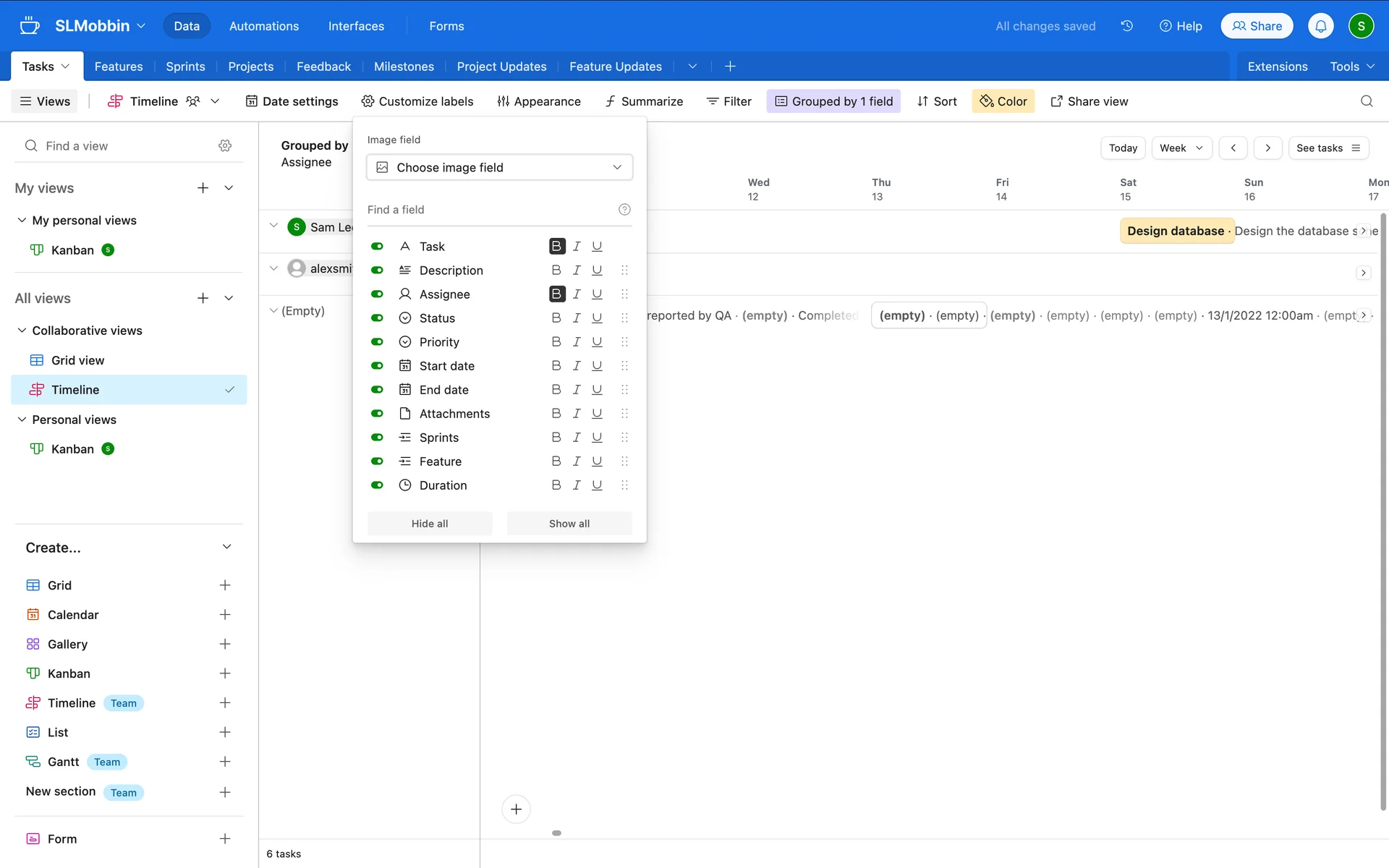
Task: Open the Choose image field dropdown
Action: coord(499,168)
